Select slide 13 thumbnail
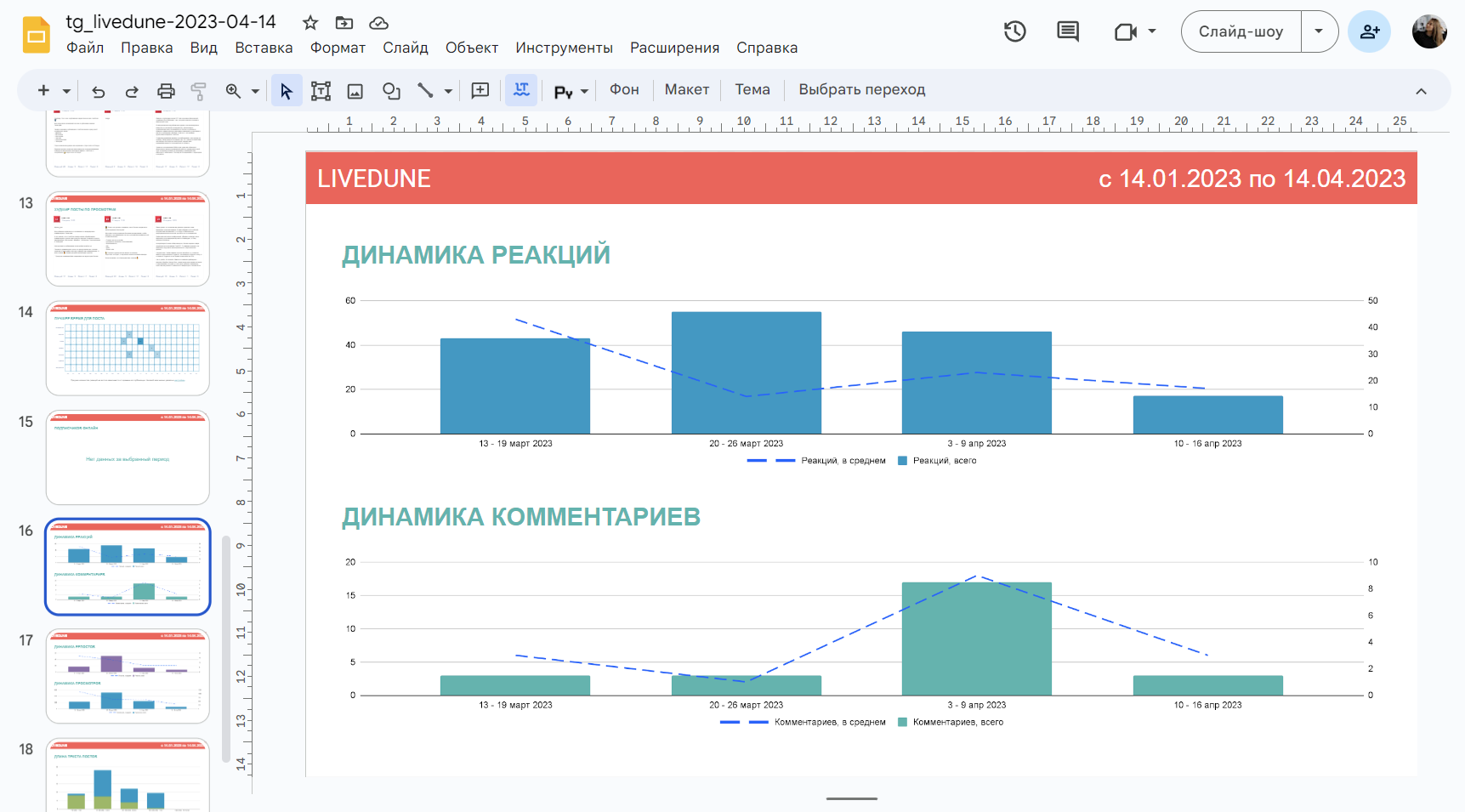Screen dimensions: 1465x812 (x=128, y=239)
